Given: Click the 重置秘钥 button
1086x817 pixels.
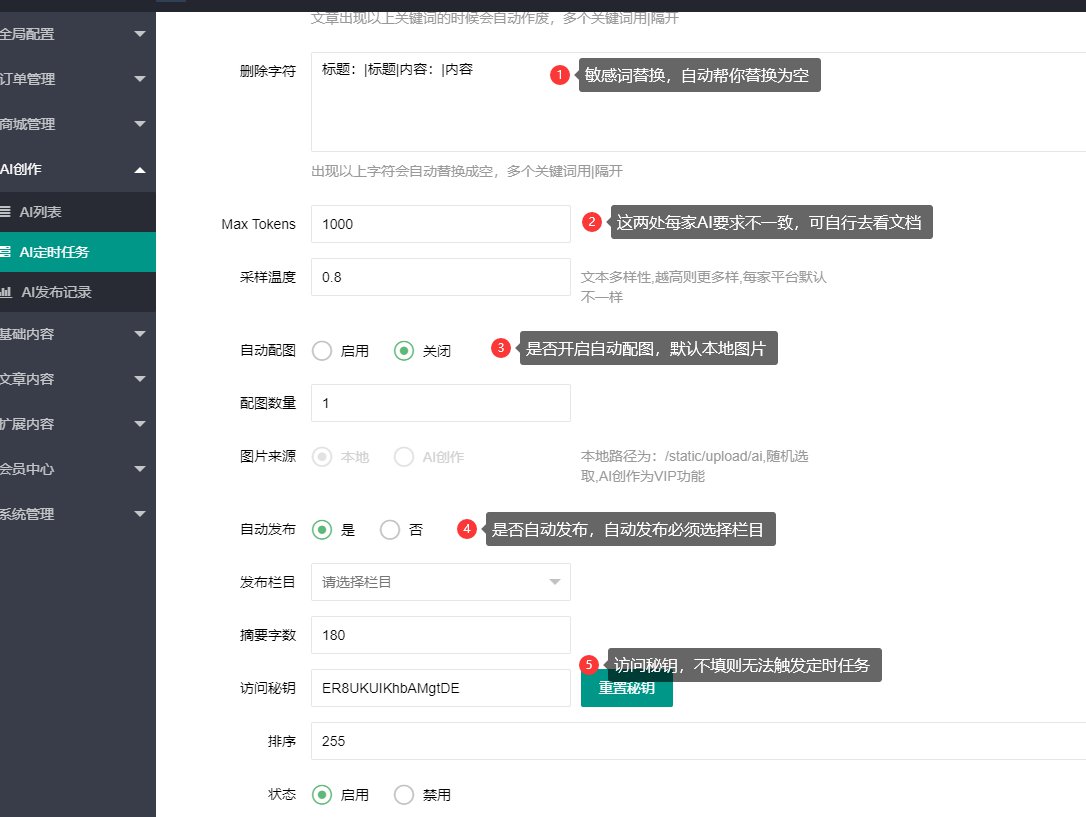Looking at the screenshot, I should 627,688.
